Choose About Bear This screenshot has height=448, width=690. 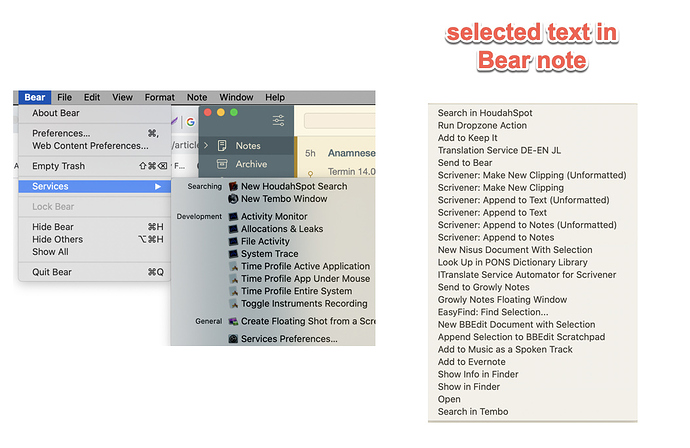pyautogui.click(x=95, y=113)
